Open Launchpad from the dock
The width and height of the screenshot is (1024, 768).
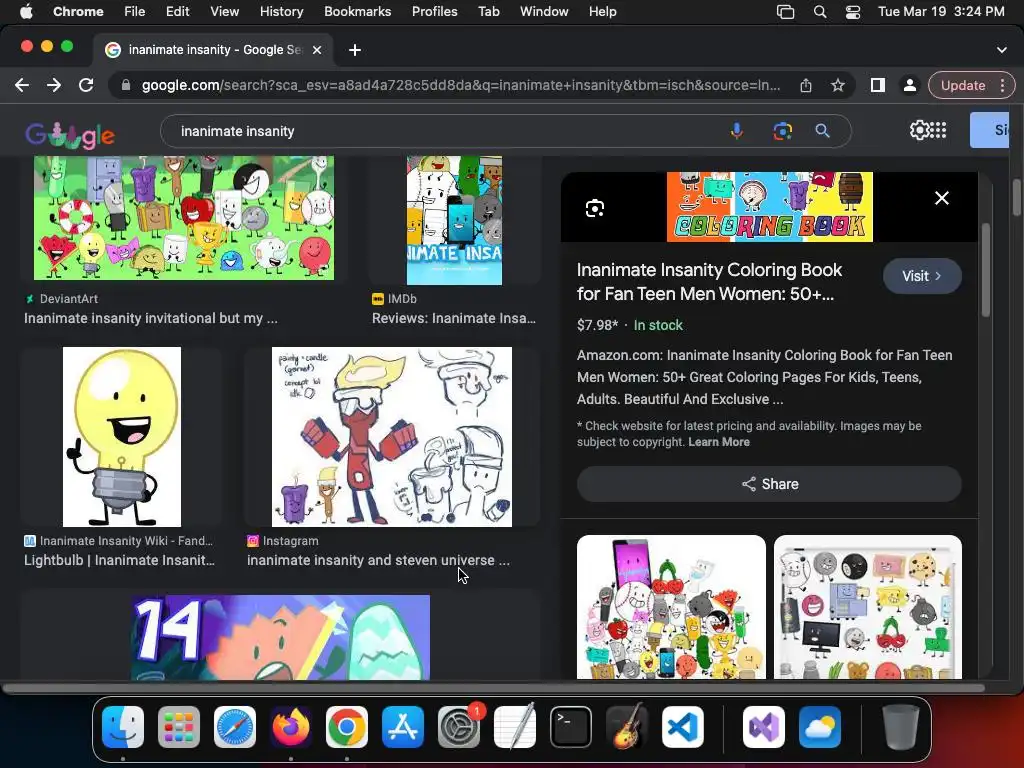point(179,727)
